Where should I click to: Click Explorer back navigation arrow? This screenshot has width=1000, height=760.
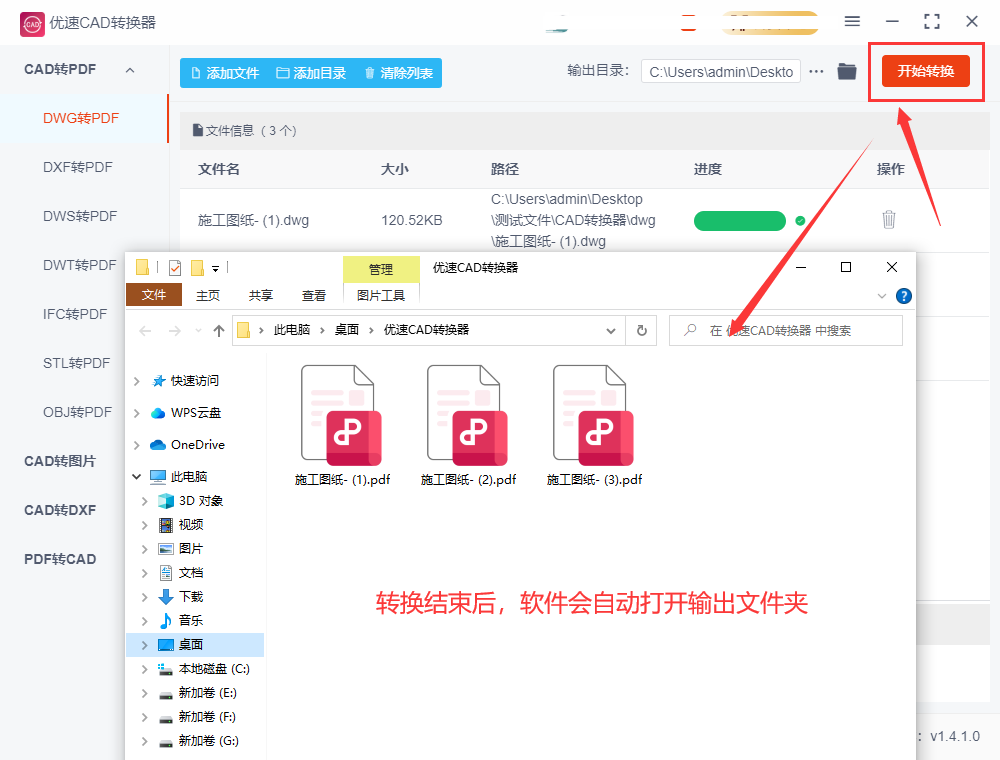[x=145, y=330]
